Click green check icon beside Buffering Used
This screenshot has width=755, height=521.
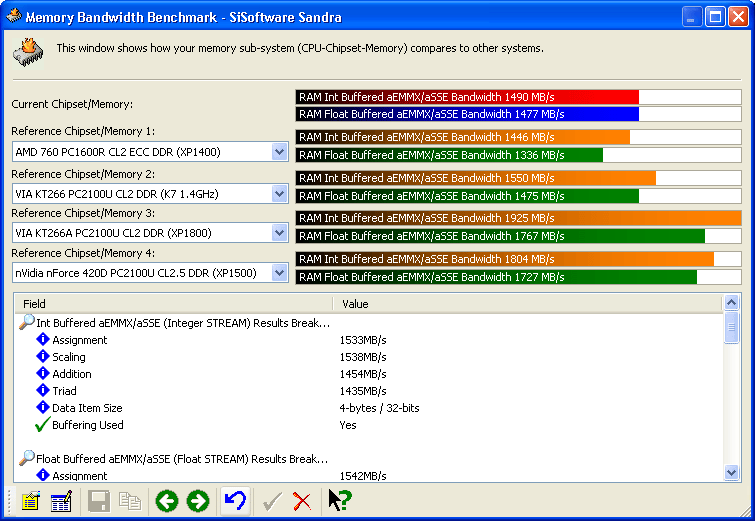42,424
